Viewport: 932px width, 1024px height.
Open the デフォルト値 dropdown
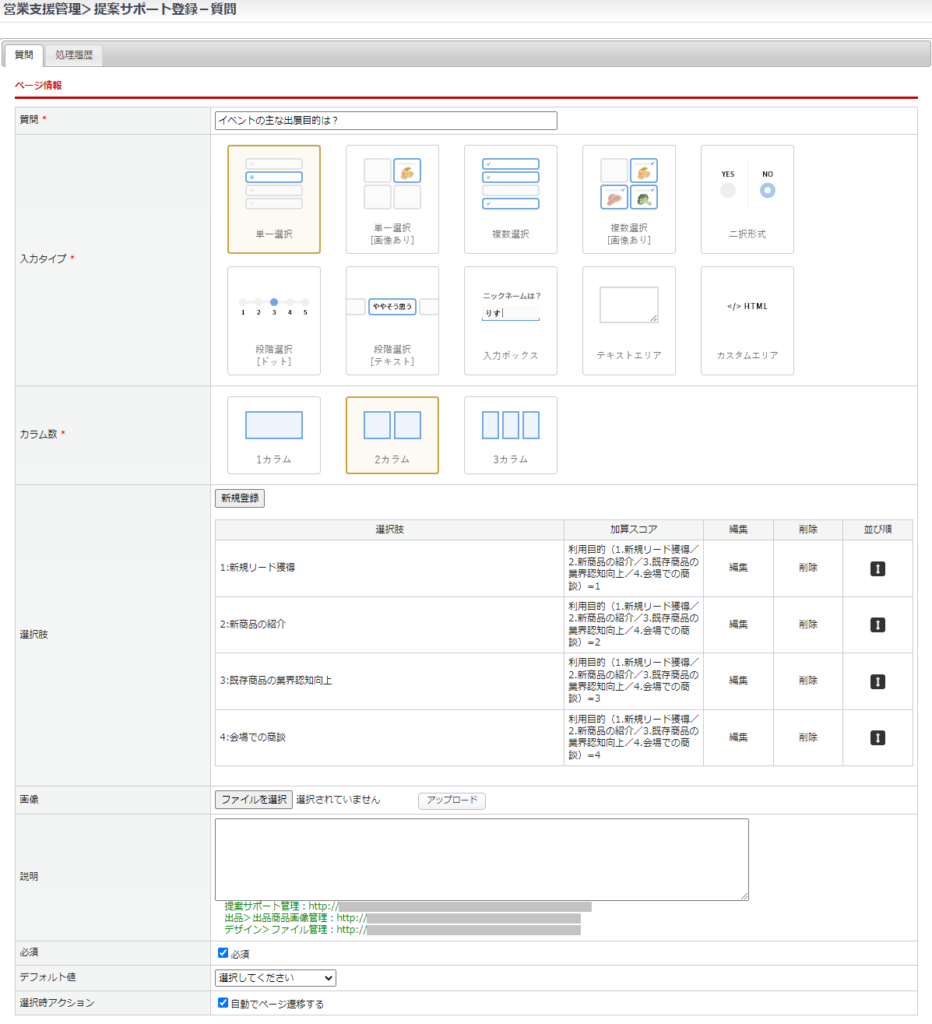tap(276, 978)
